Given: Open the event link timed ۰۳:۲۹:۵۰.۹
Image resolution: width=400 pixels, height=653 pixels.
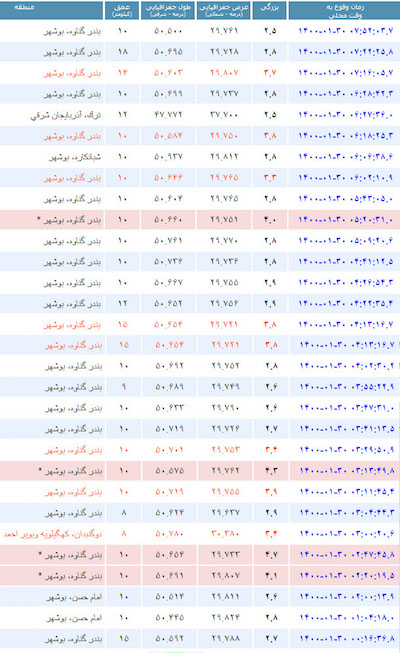Looking at the screenshot, I should 347,450.
